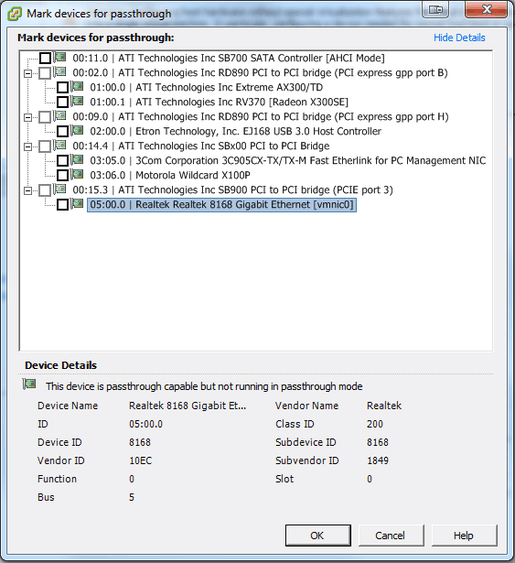Select the 01:00.0 Extreme AX300/TD row
Screen dimensions: 515x563
click(x=206, y=87)
